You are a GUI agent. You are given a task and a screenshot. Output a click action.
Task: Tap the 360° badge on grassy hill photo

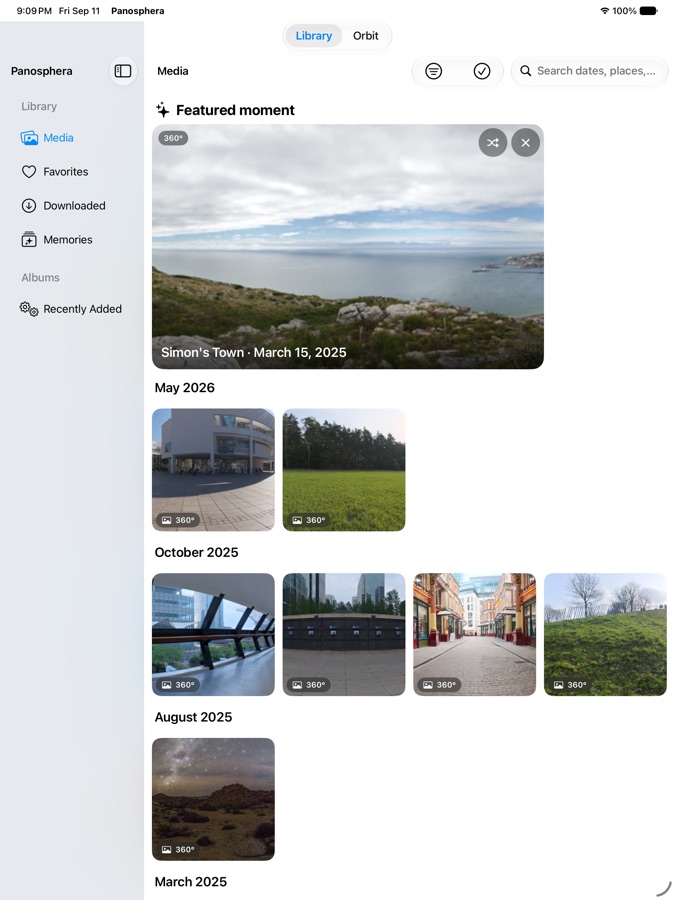pos(571,685)
